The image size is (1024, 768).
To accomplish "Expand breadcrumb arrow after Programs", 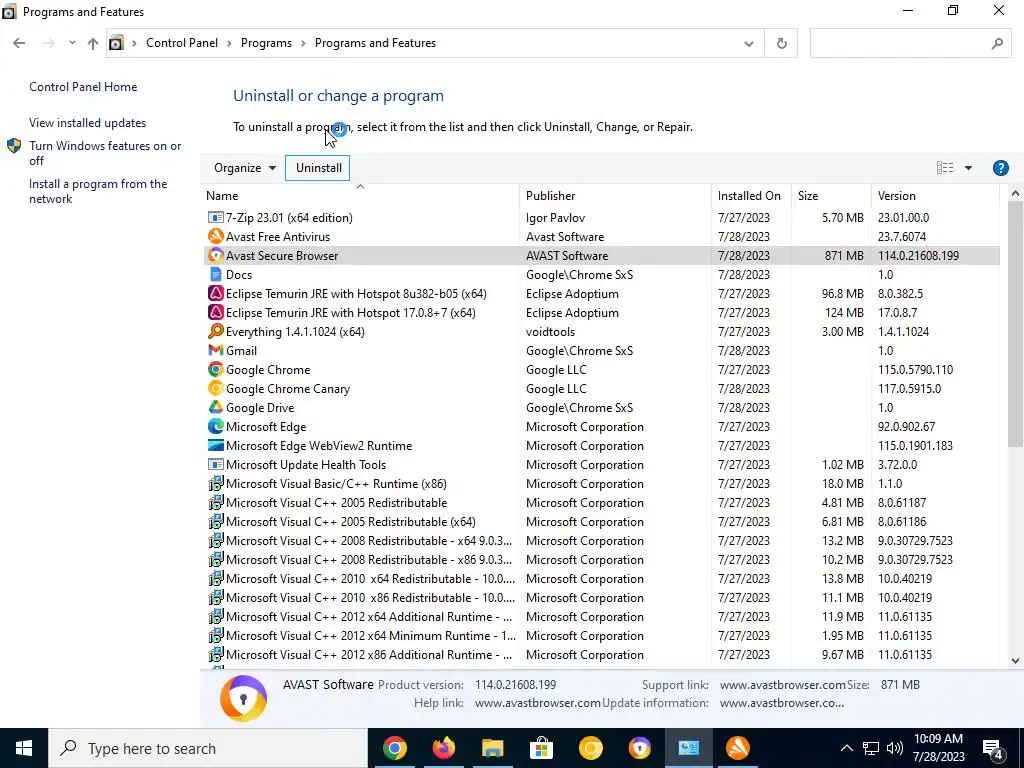I will (303, 43).
